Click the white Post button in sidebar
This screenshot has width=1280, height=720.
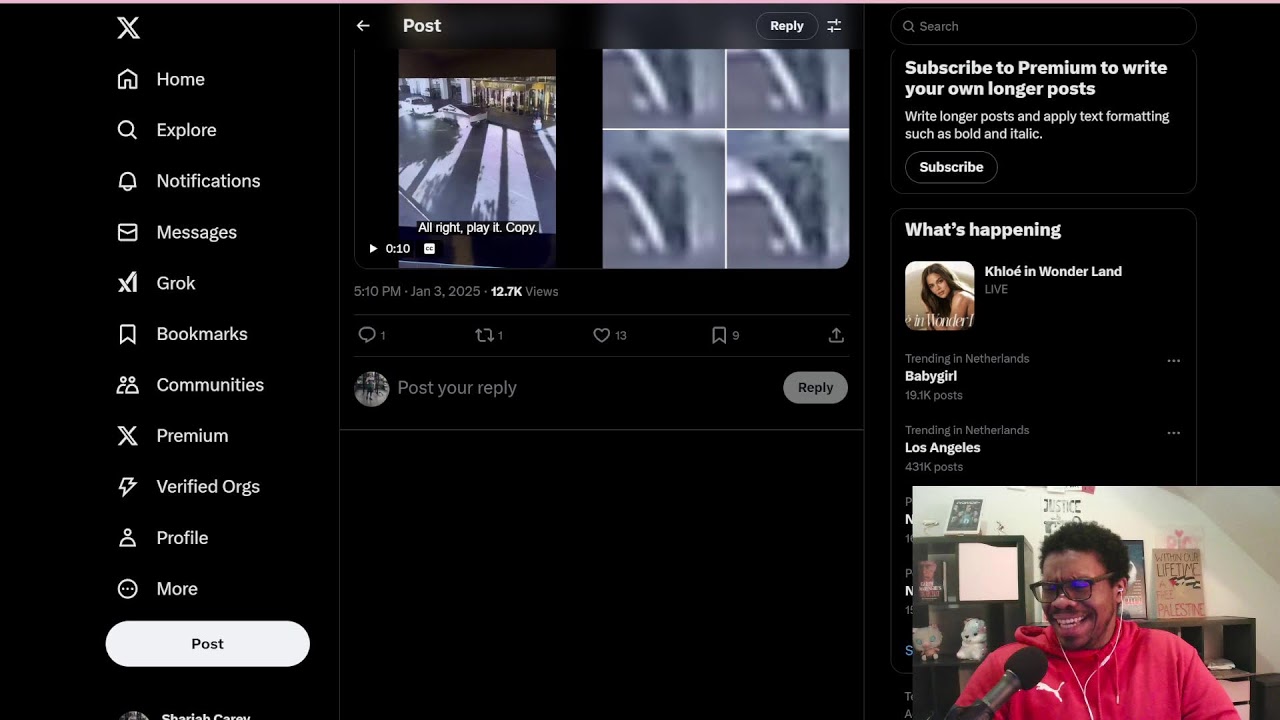[x=208, y=644]
